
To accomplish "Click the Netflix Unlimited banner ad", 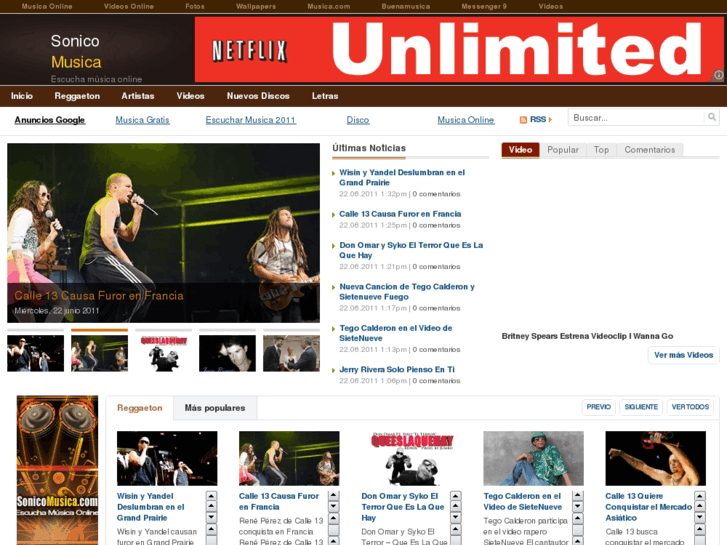I will [459, 50].
